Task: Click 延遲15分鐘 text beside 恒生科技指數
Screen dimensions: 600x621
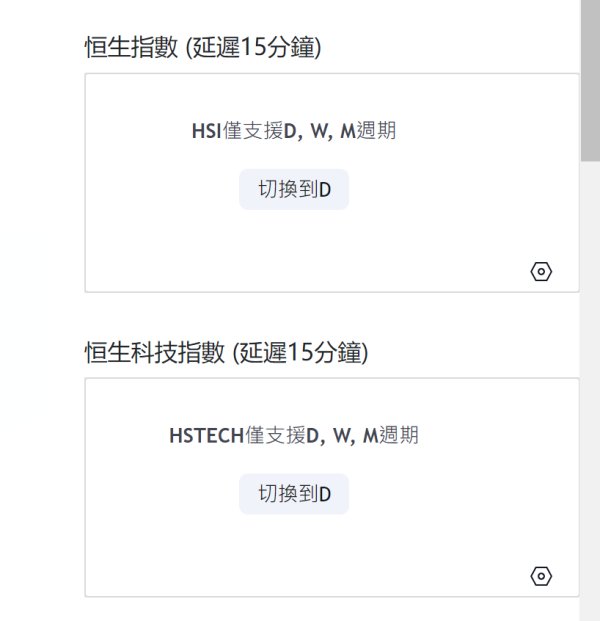Action: 301,352
